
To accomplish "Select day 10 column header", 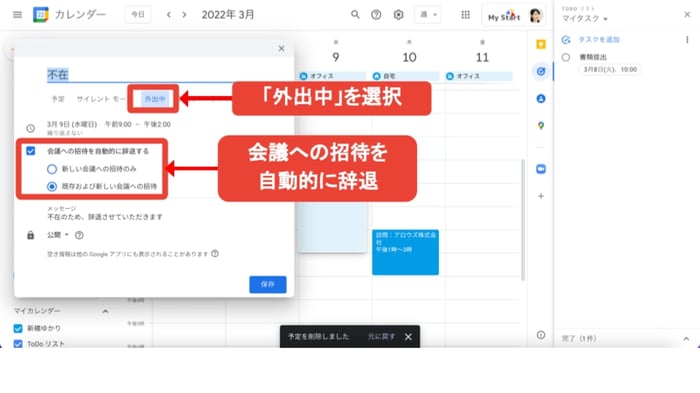I will [x=409, y=57].
